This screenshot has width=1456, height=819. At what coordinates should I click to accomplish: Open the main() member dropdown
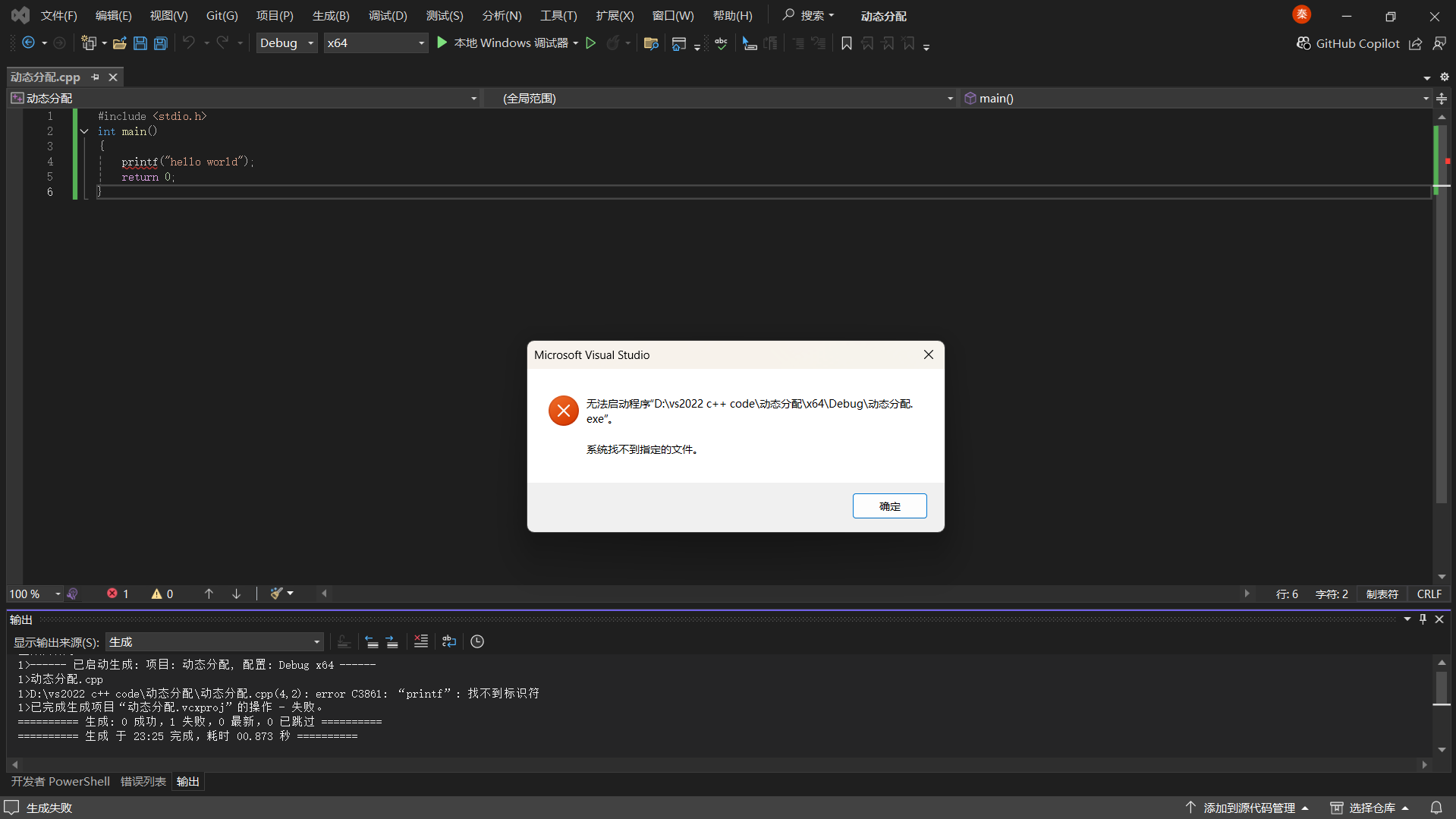(x=1196, y=98)
